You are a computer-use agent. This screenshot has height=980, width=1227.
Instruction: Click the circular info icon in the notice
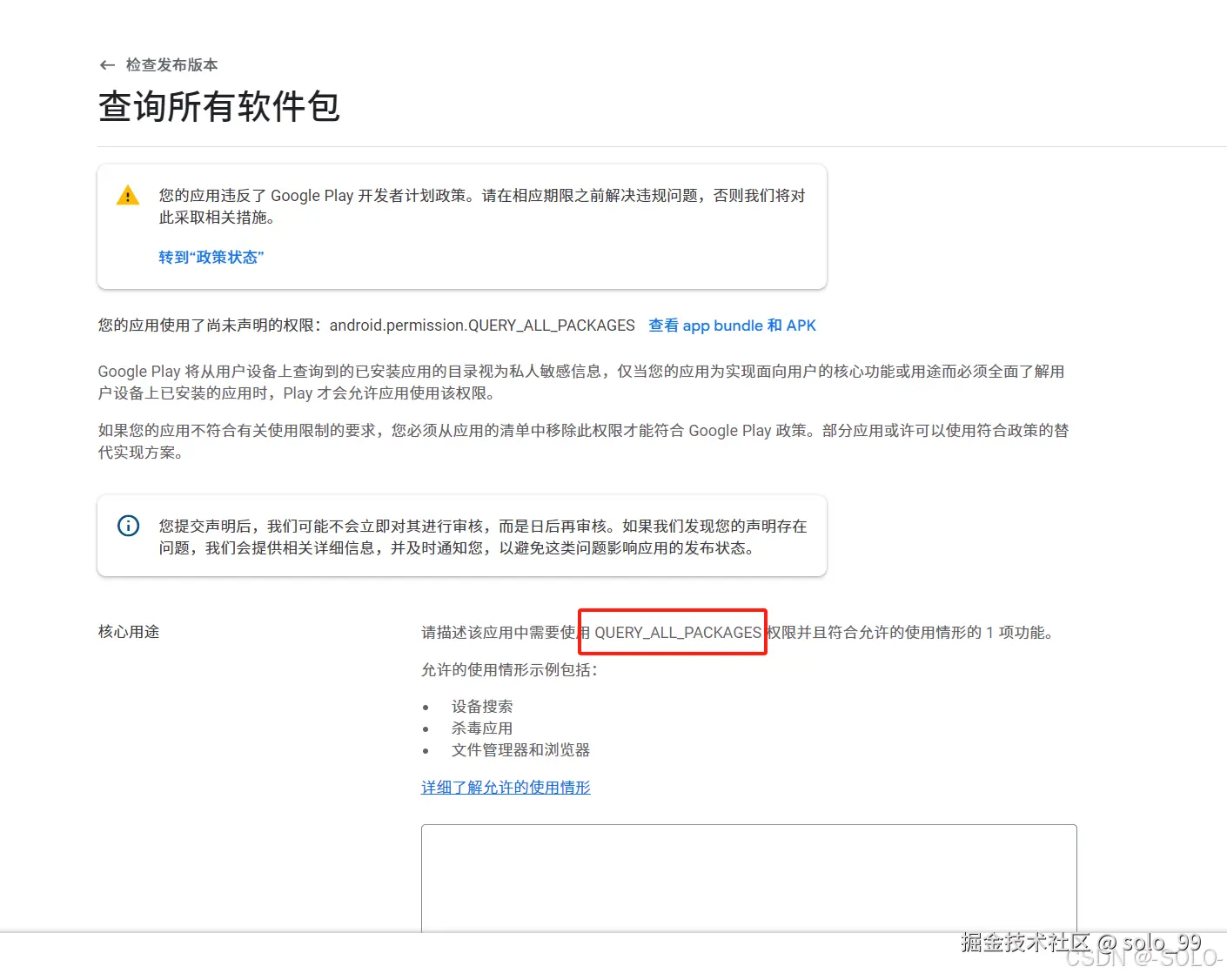point(127,525)
